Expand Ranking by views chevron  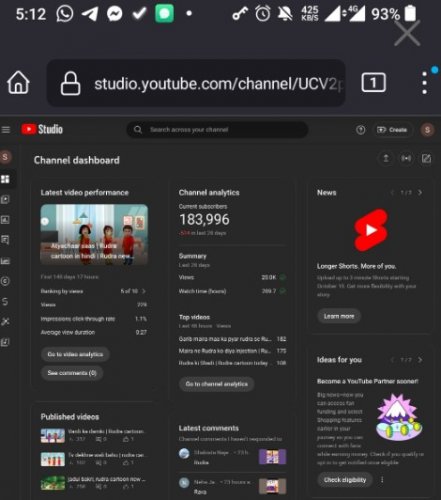point(144,291)
